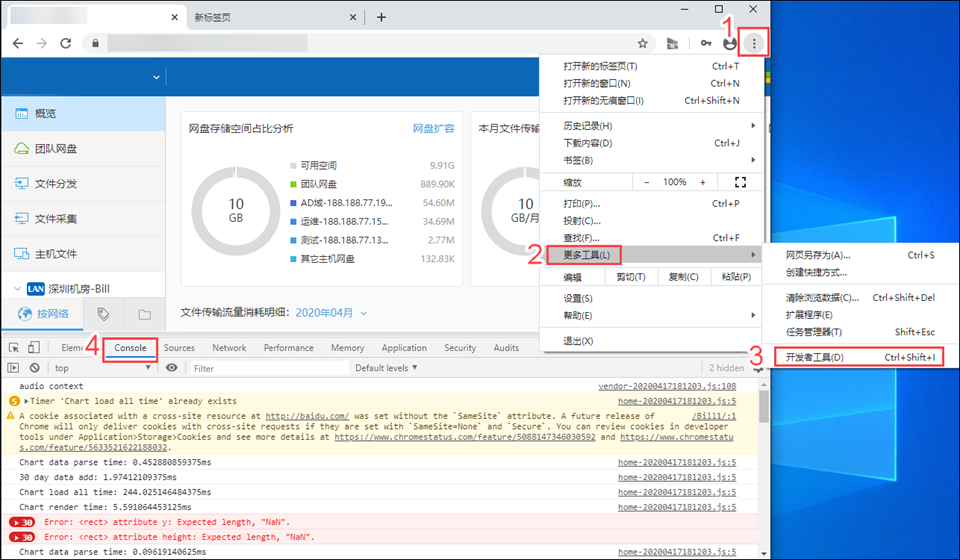Expand the 30 errors 'attribute y' message
The height and width of the screenshot is (560, 960).
click(x=22, y=523)
